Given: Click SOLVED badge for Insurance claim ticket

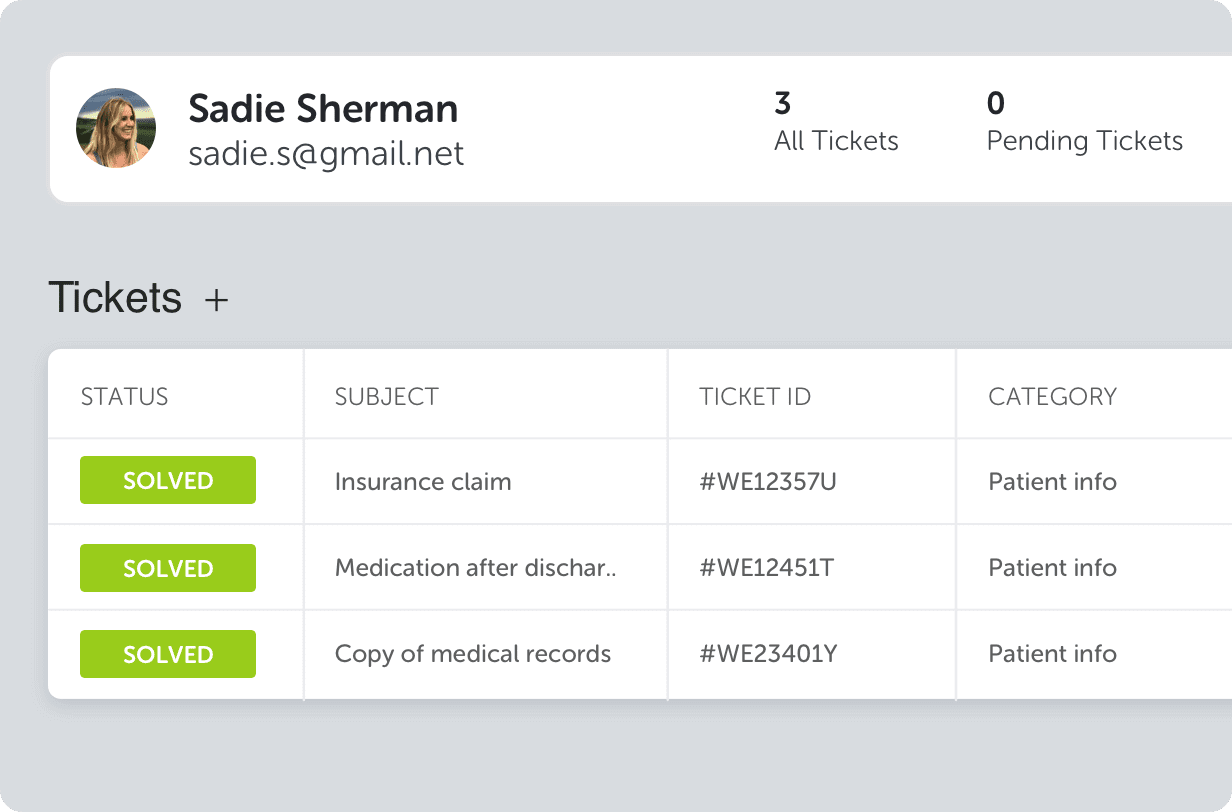Looking at the screenshot, I should tap(168, 480).
